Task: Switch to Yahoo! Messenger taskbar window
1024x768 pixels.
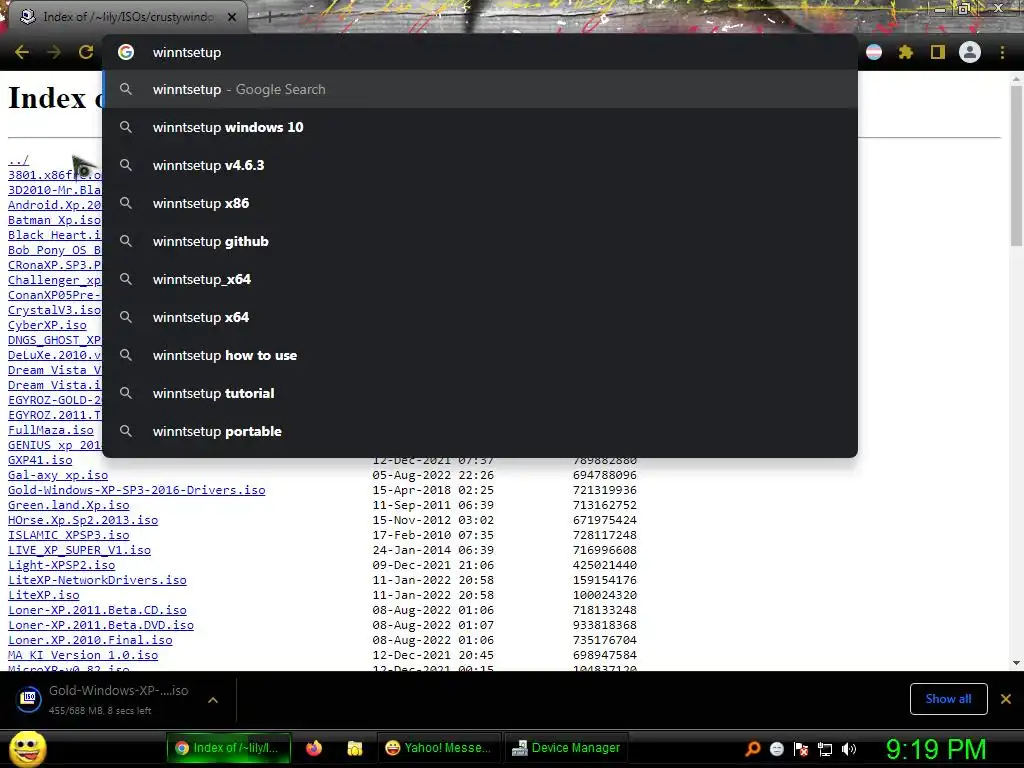Action: (x=438, y=748)
